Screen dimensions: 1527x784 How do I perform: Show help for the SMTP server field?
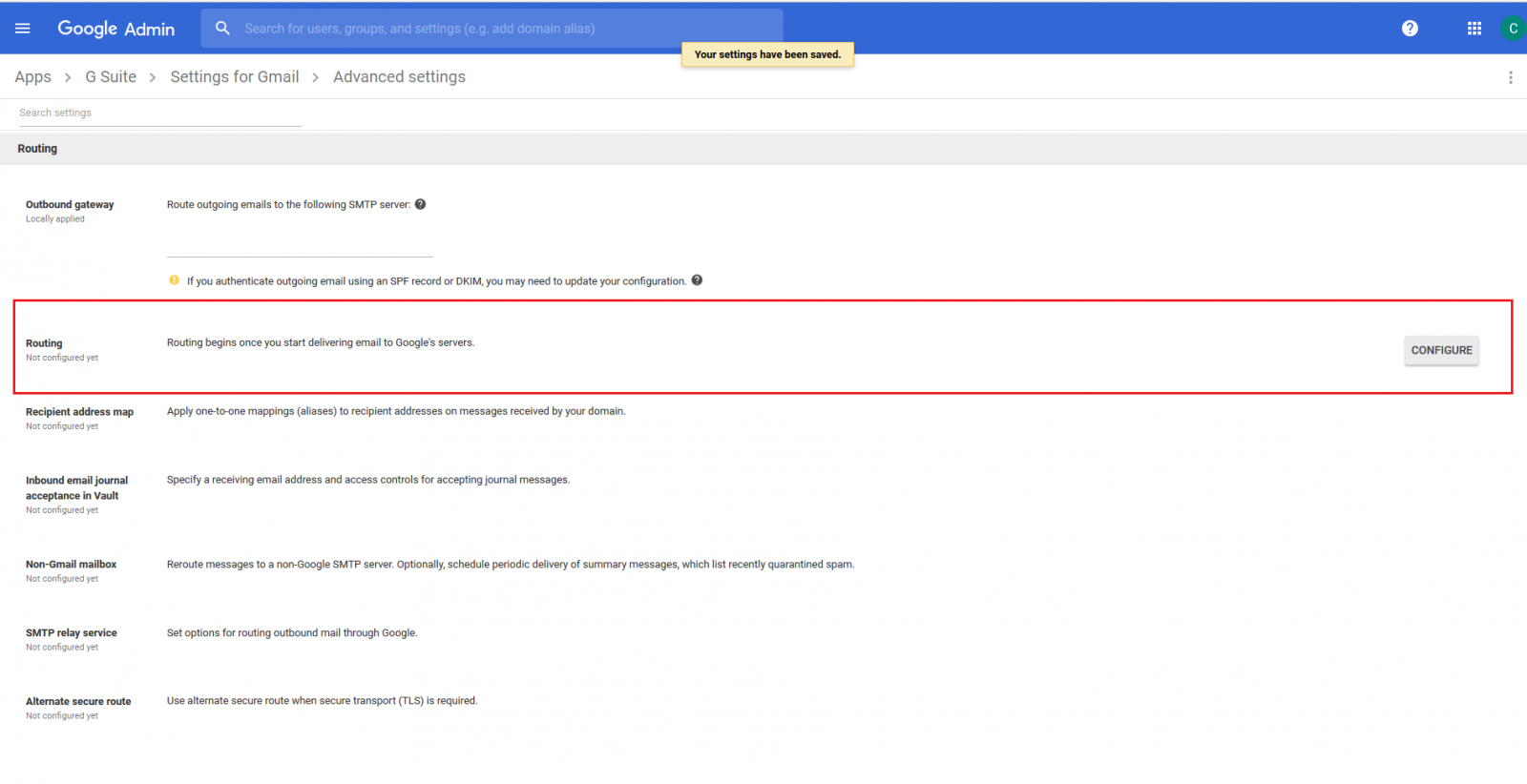[x=420, y=204]
